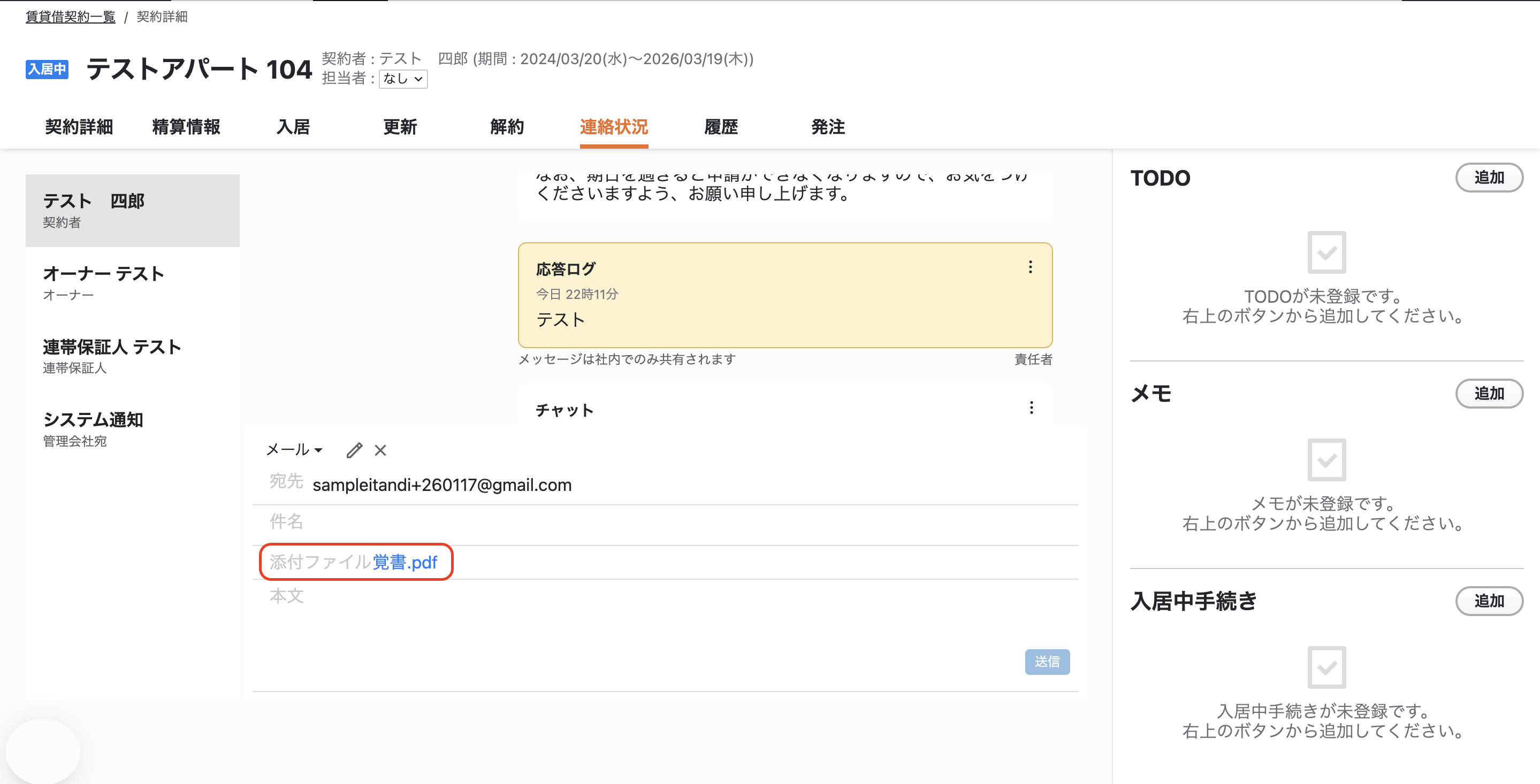1540x784 pixels.
Task: Open the 更新 tab
Action: tap(400, 127)
